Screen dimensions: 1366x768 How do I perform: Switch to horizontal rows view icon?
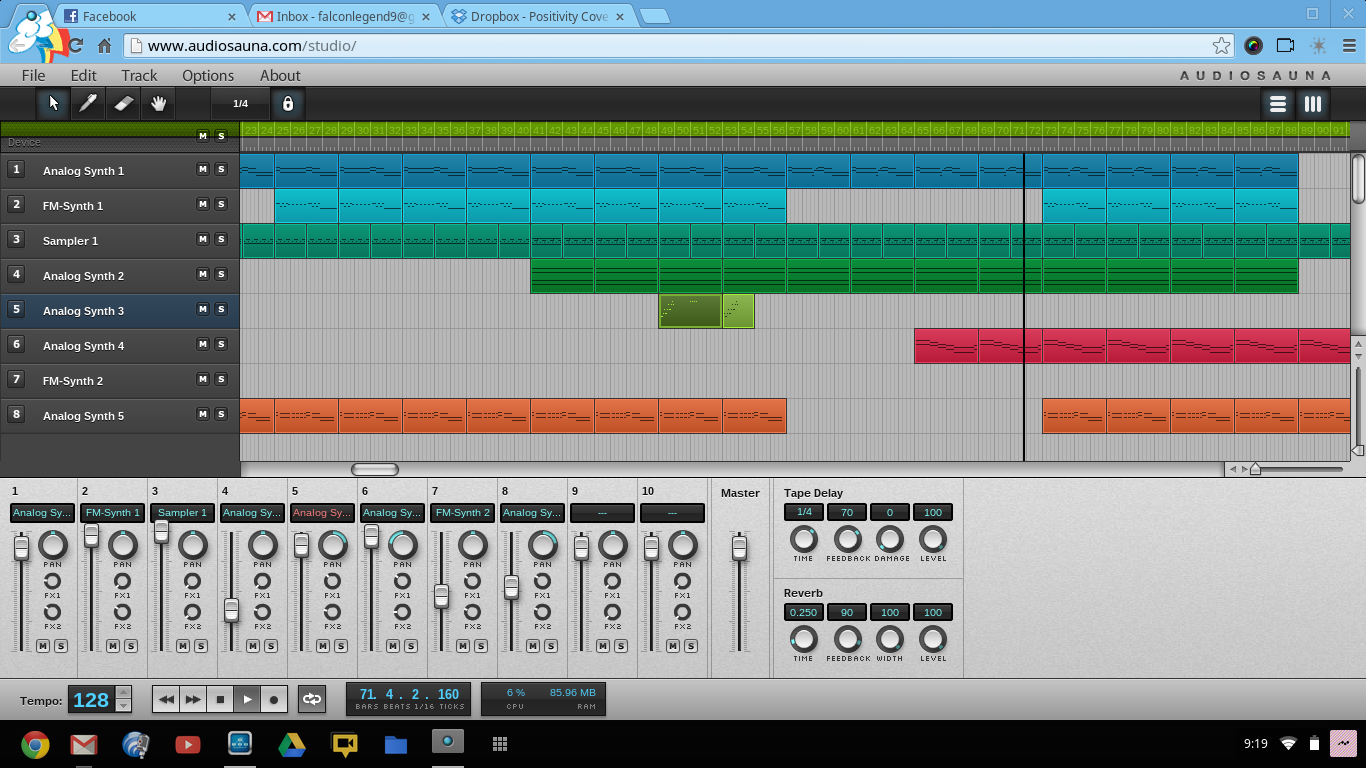[1277, 104]
